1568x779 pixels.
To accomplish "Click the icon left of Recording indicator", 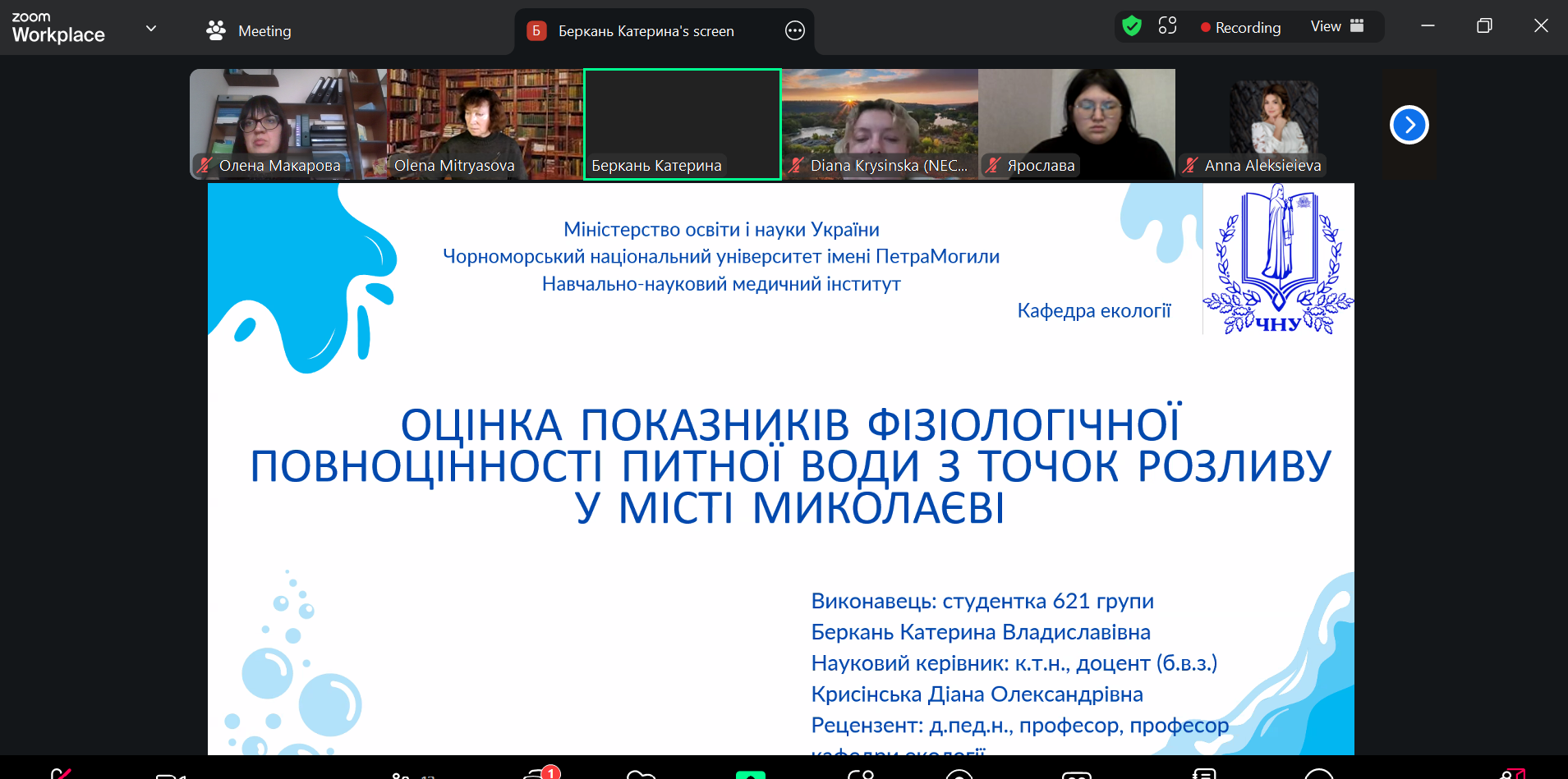I will tap(1167, 26).
